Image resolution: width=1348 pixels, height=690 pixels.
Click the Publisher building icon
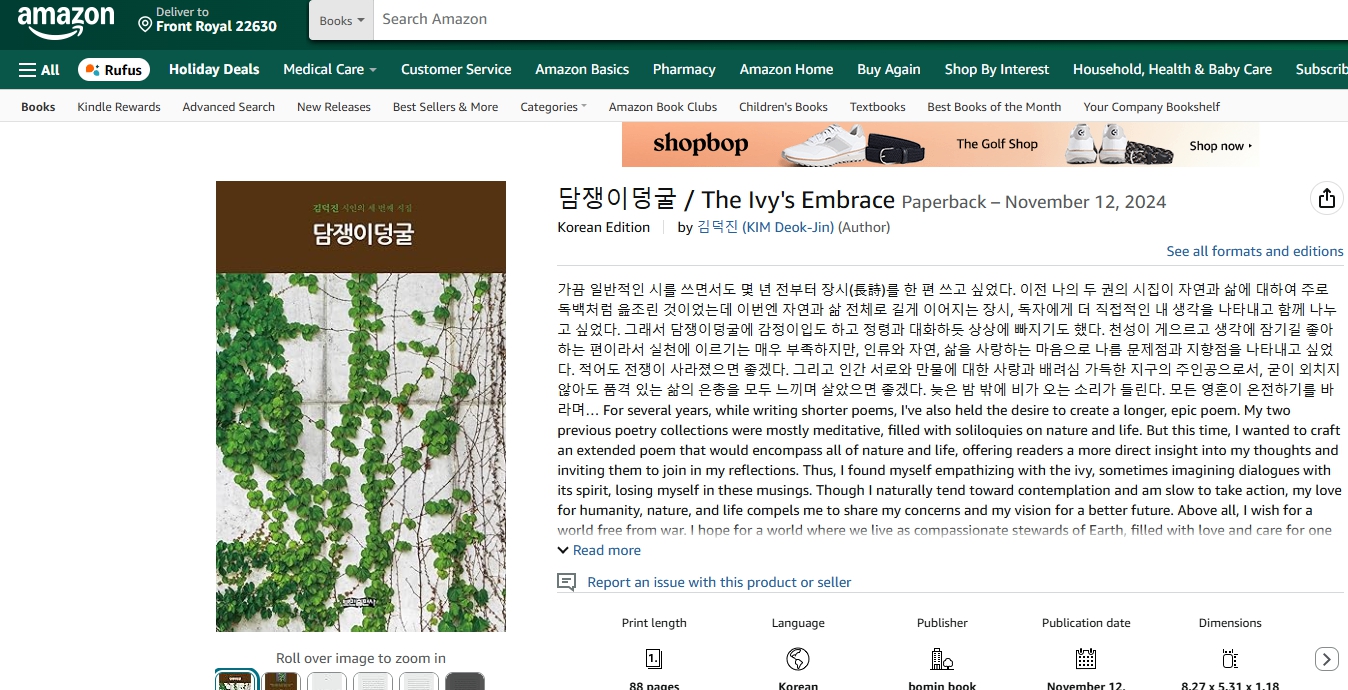942,658
